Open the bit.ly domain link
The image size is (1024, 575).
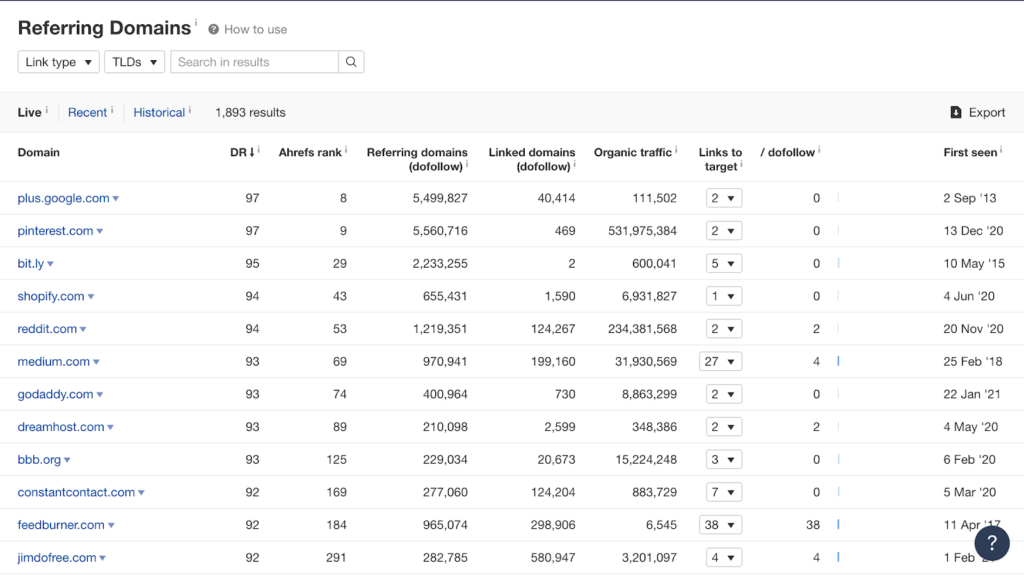click(x=31, y=263)
